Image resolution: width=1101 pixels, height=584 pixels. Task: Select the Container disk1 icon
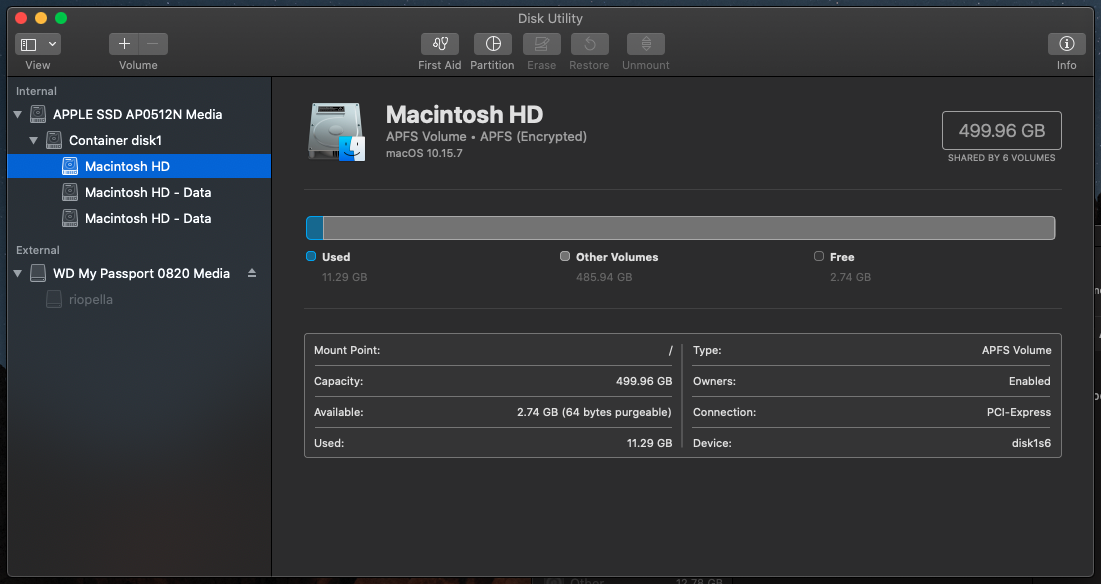click(x=54, y=140)
